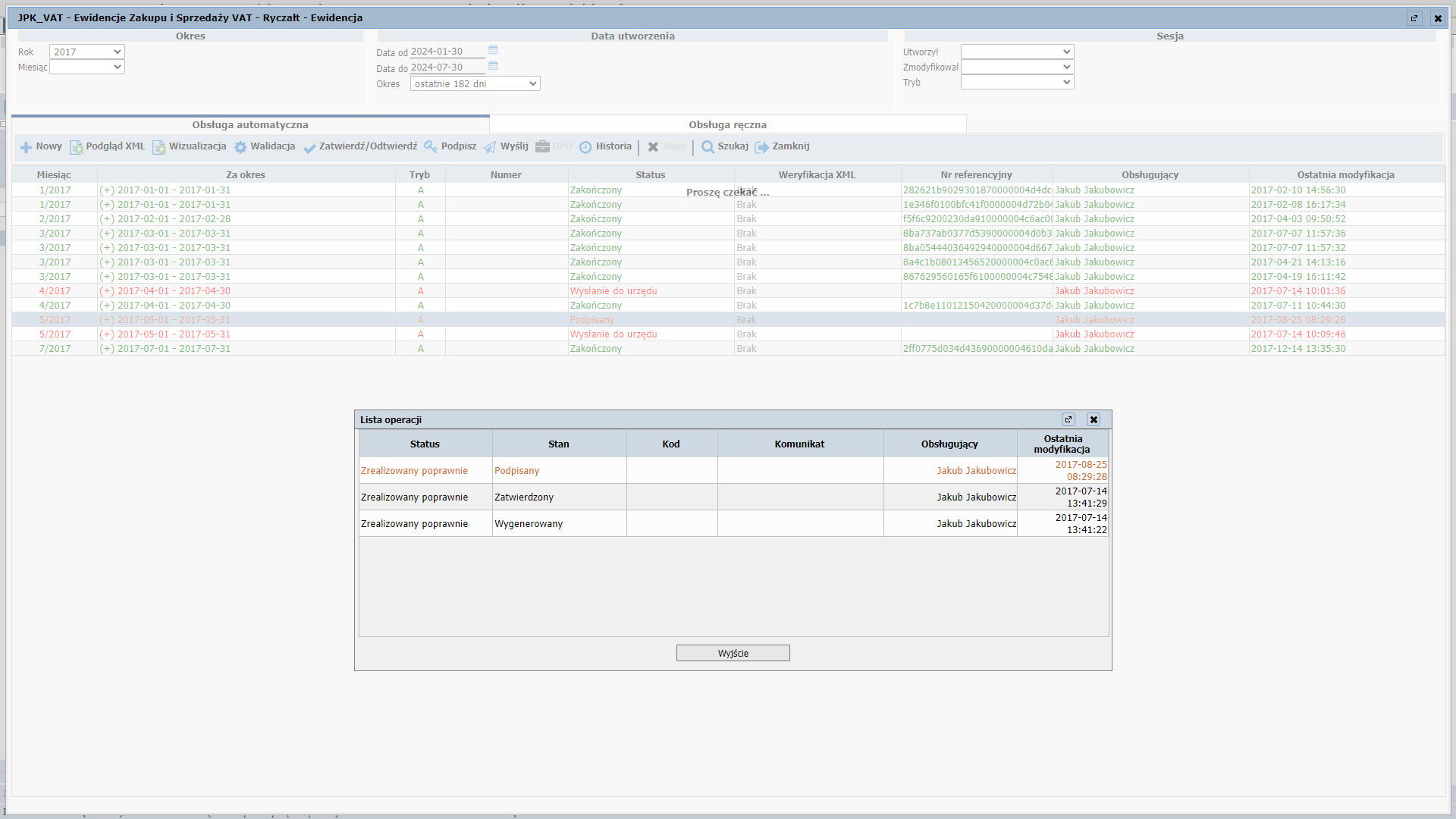
Task: Click Zatwierdź/Odtwierdź checkmark icon
Action: pos(309,148)
